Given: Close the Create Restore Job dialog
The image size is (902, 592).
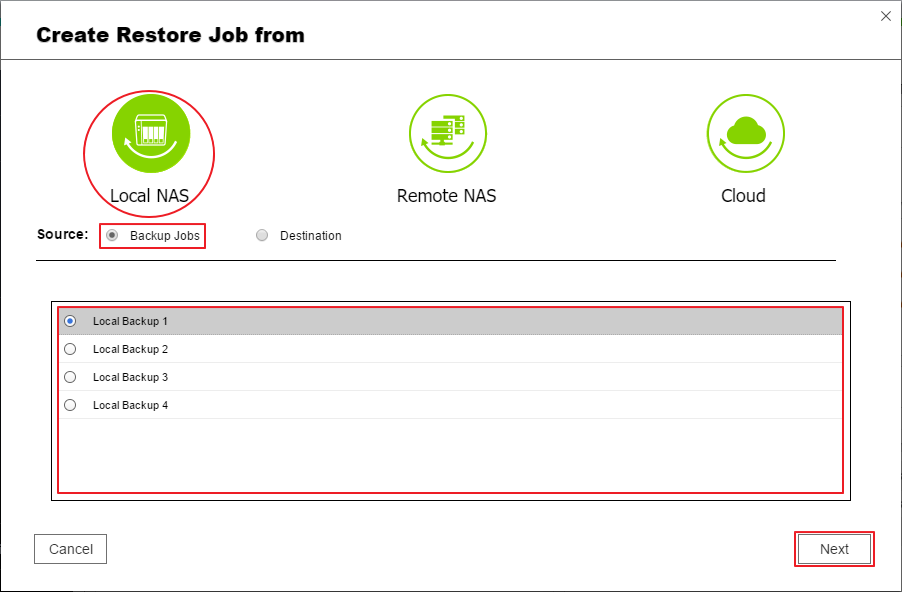Looking at the screenshot, I should coord(885,16).
